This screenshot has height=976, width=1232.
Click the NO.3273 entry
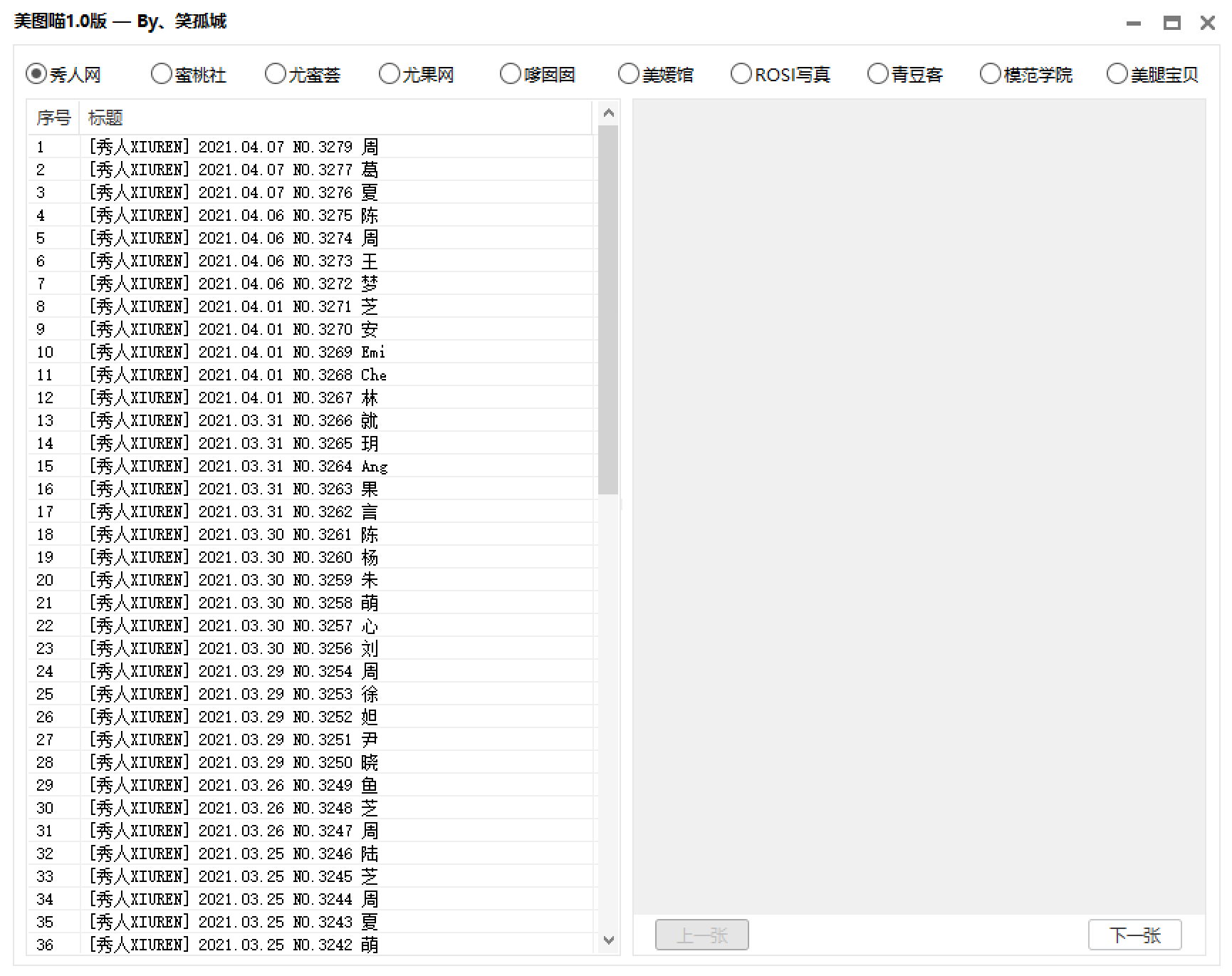310,261
